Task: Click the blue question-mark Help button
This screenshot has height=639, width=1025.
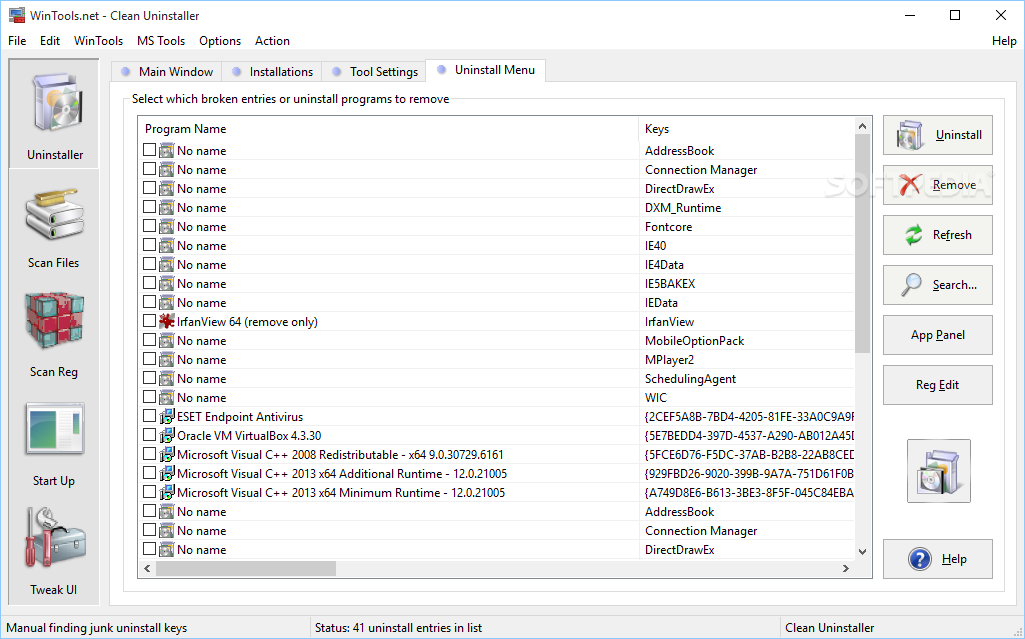Action: (937, 559)
